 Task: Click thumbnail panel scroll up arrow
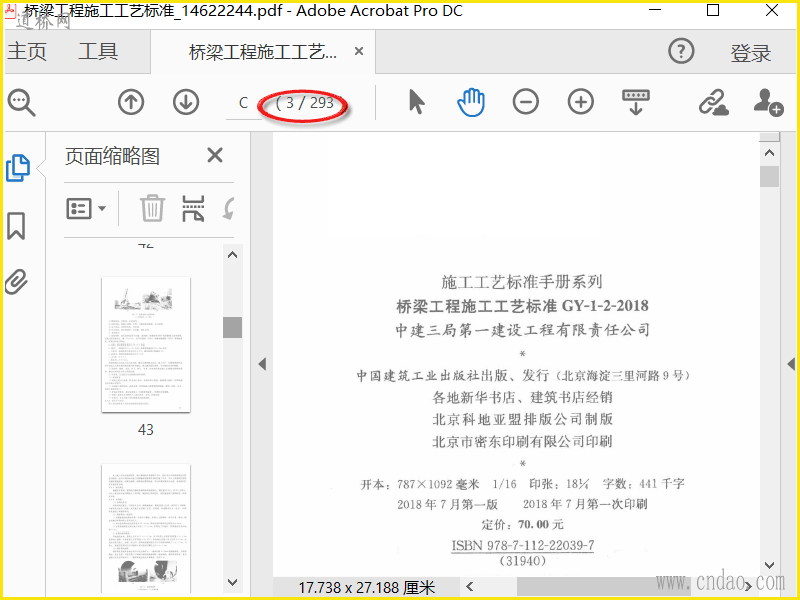click(233, 255)
